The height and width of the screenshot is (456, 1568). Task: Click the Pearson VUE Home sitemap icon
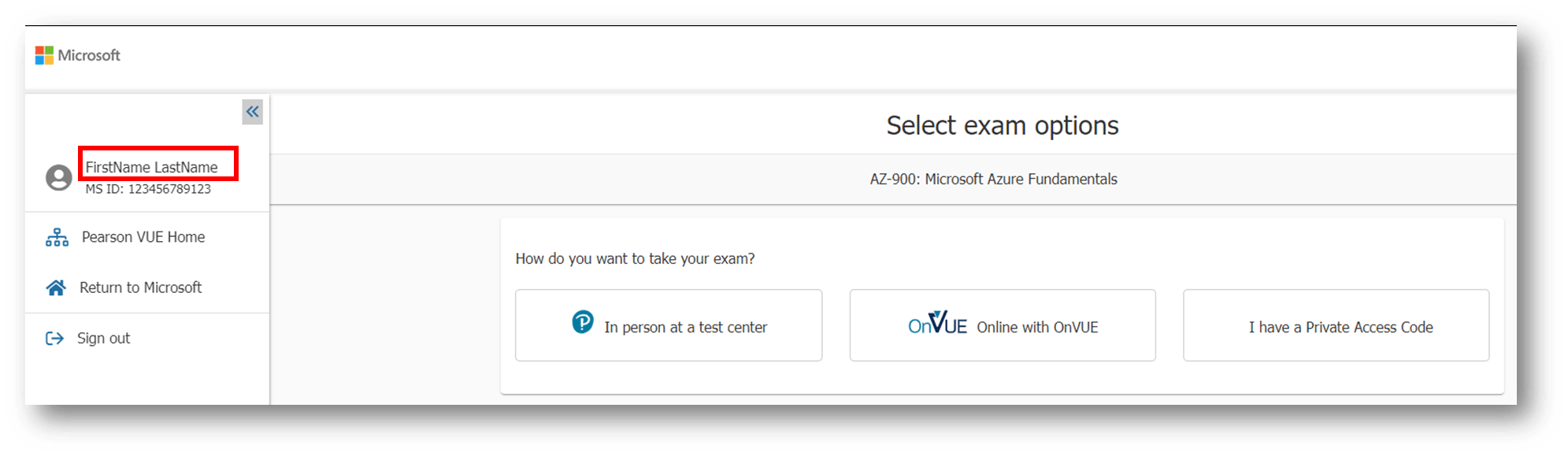[x=57, y=237]
